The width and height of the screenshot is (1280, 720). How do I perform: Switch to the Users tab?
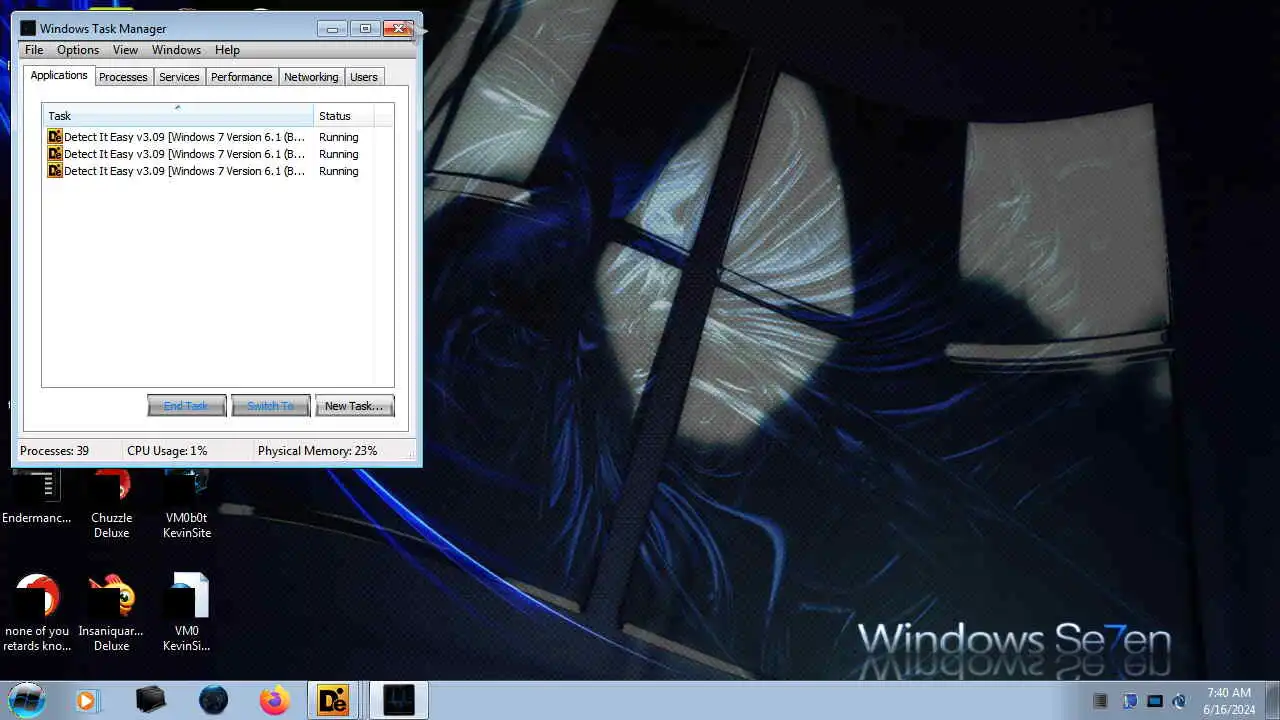click(x=364, y=77)
